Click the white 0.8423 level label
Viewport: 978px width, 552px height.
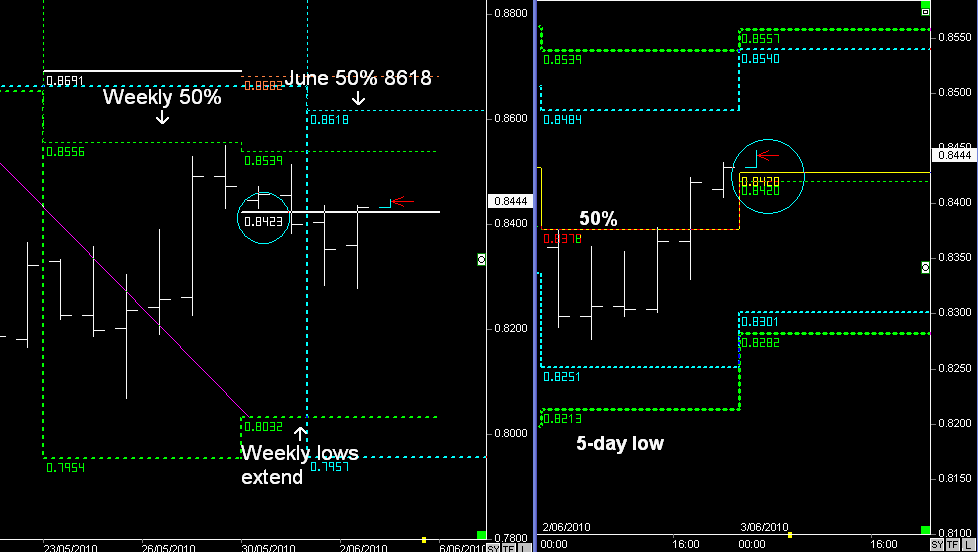point(264,221)
